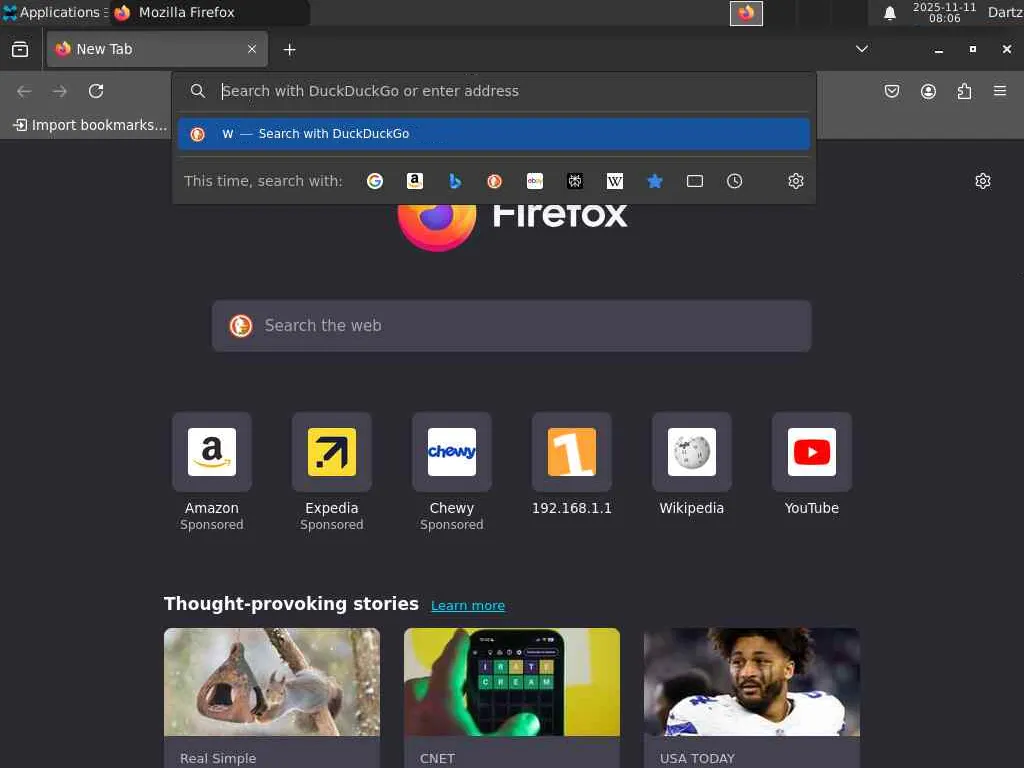Open Firefox account icon
This screenshot has width=1024, height=768.
coord(928,91)
